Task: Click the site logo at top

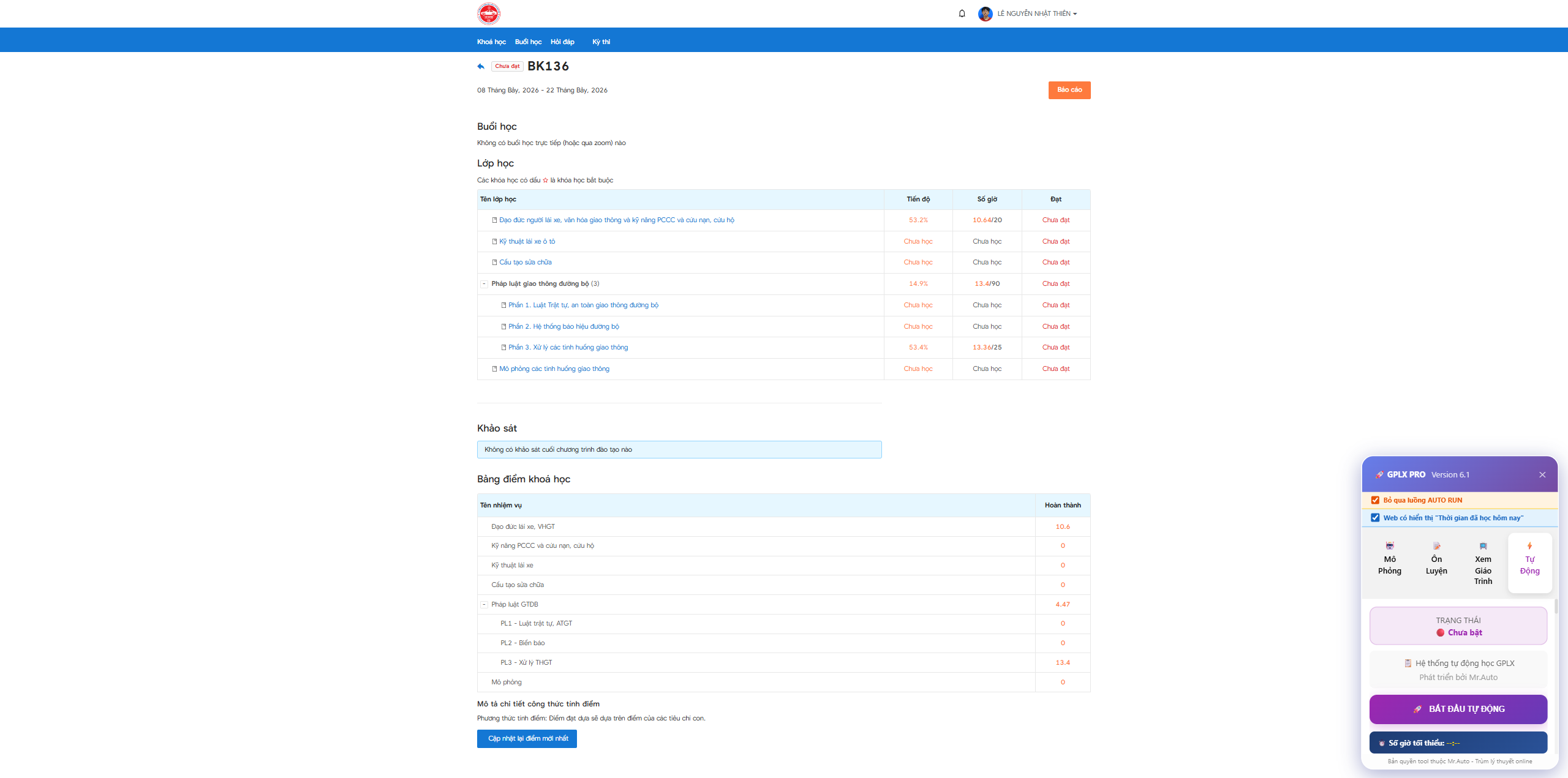Action: [488, 13]
